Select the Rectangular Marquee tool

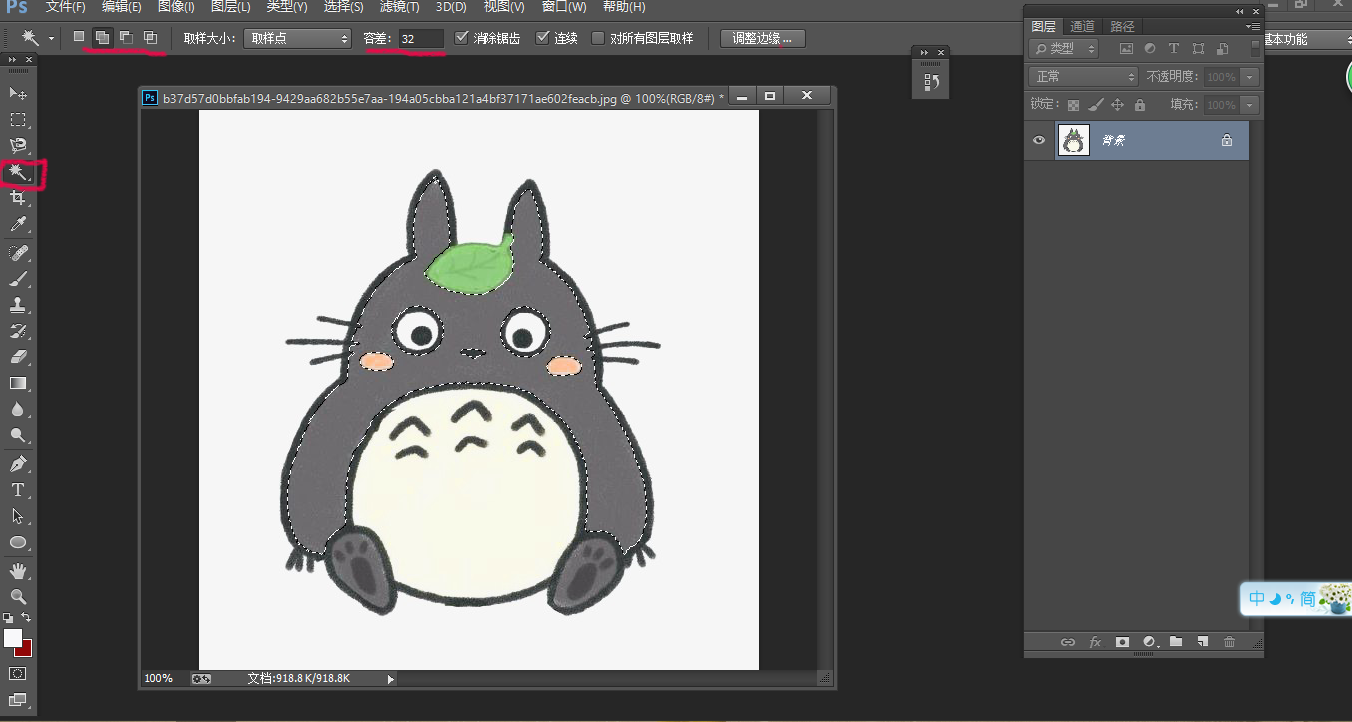pyautogui.click(x=18, y=120)
